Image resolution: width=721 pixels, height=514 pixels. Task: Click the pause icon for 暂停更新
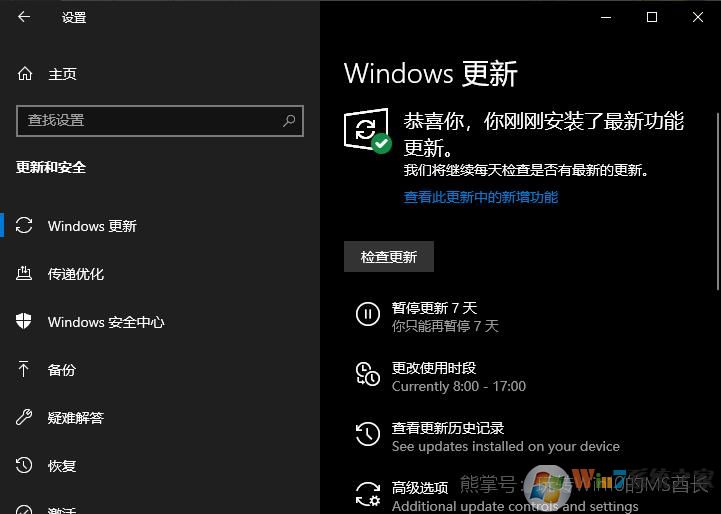coord(367,314)
